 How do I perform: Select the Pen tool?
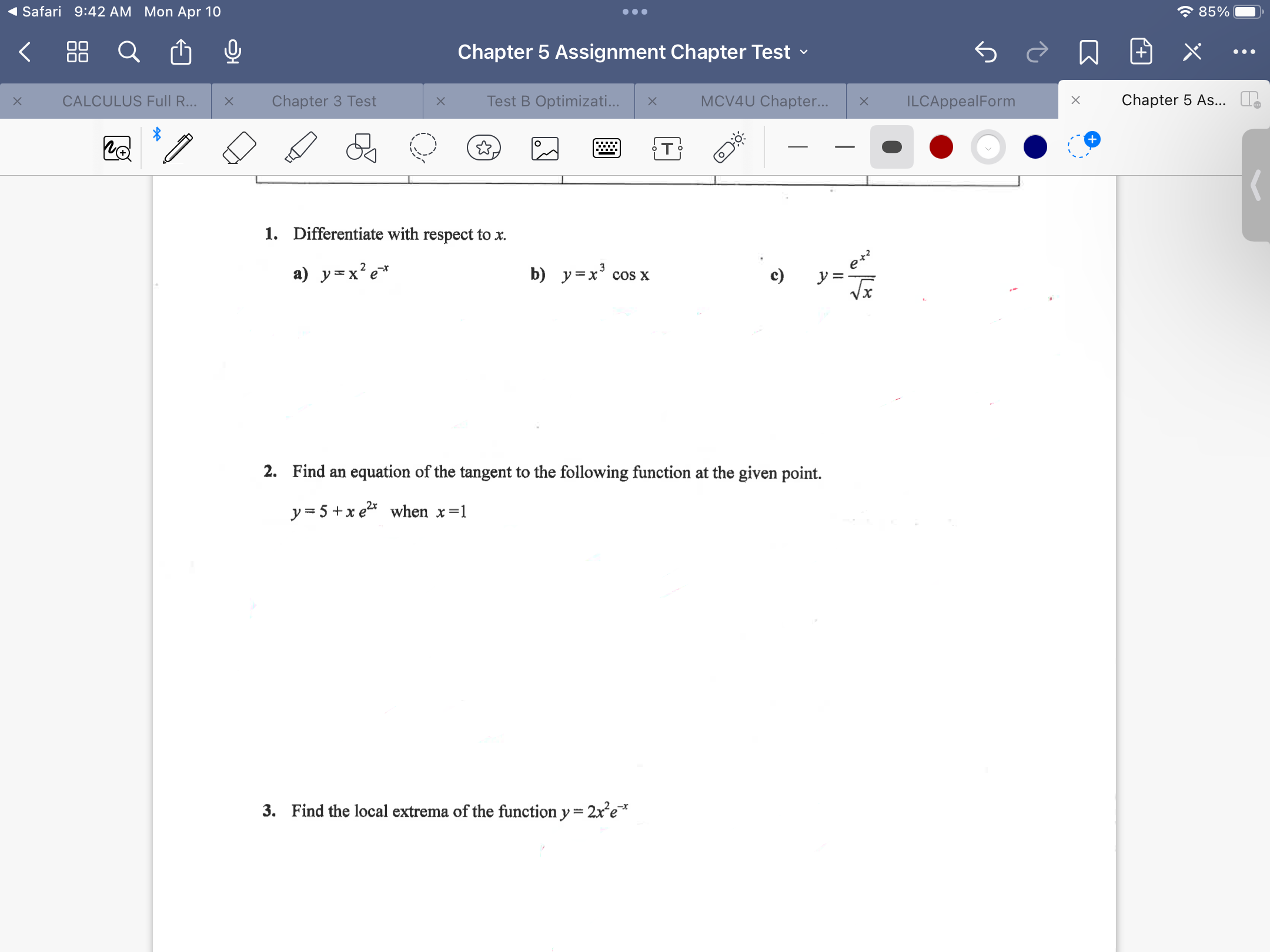pos(178,147)
